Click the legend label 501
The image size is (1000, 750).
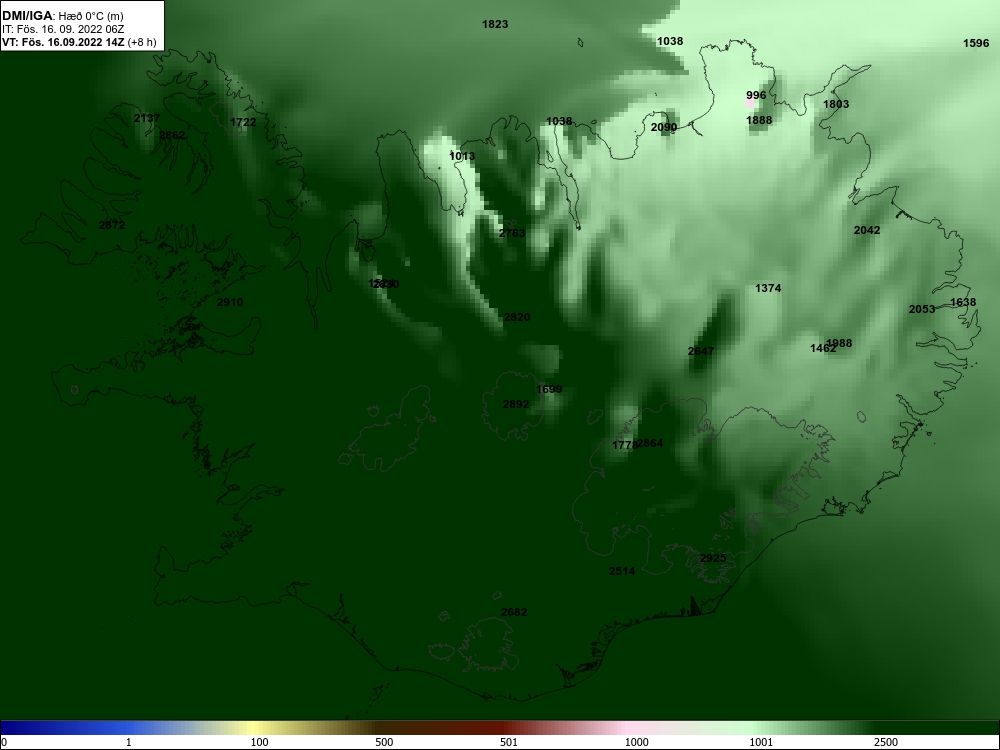508,742
